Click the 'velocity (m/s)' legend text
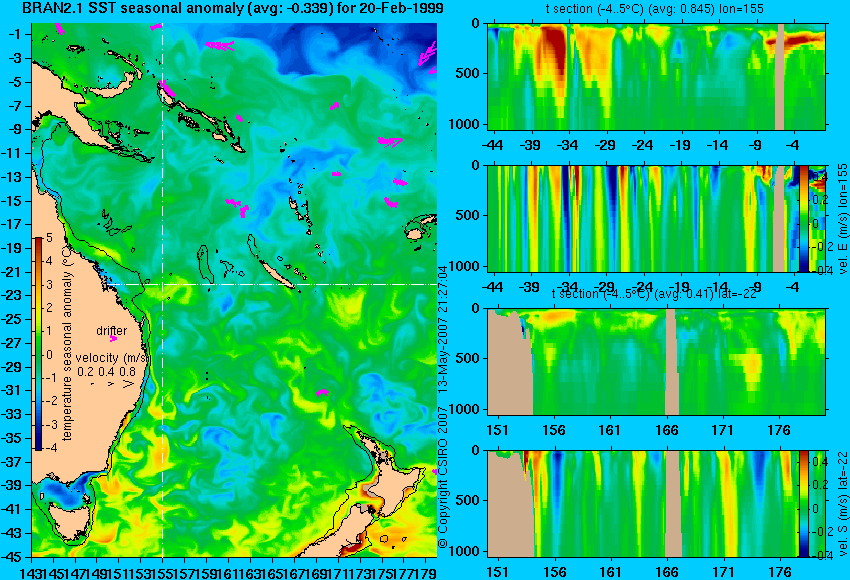The width and height of the screenshot is (850, 580). tap(112, 358)
